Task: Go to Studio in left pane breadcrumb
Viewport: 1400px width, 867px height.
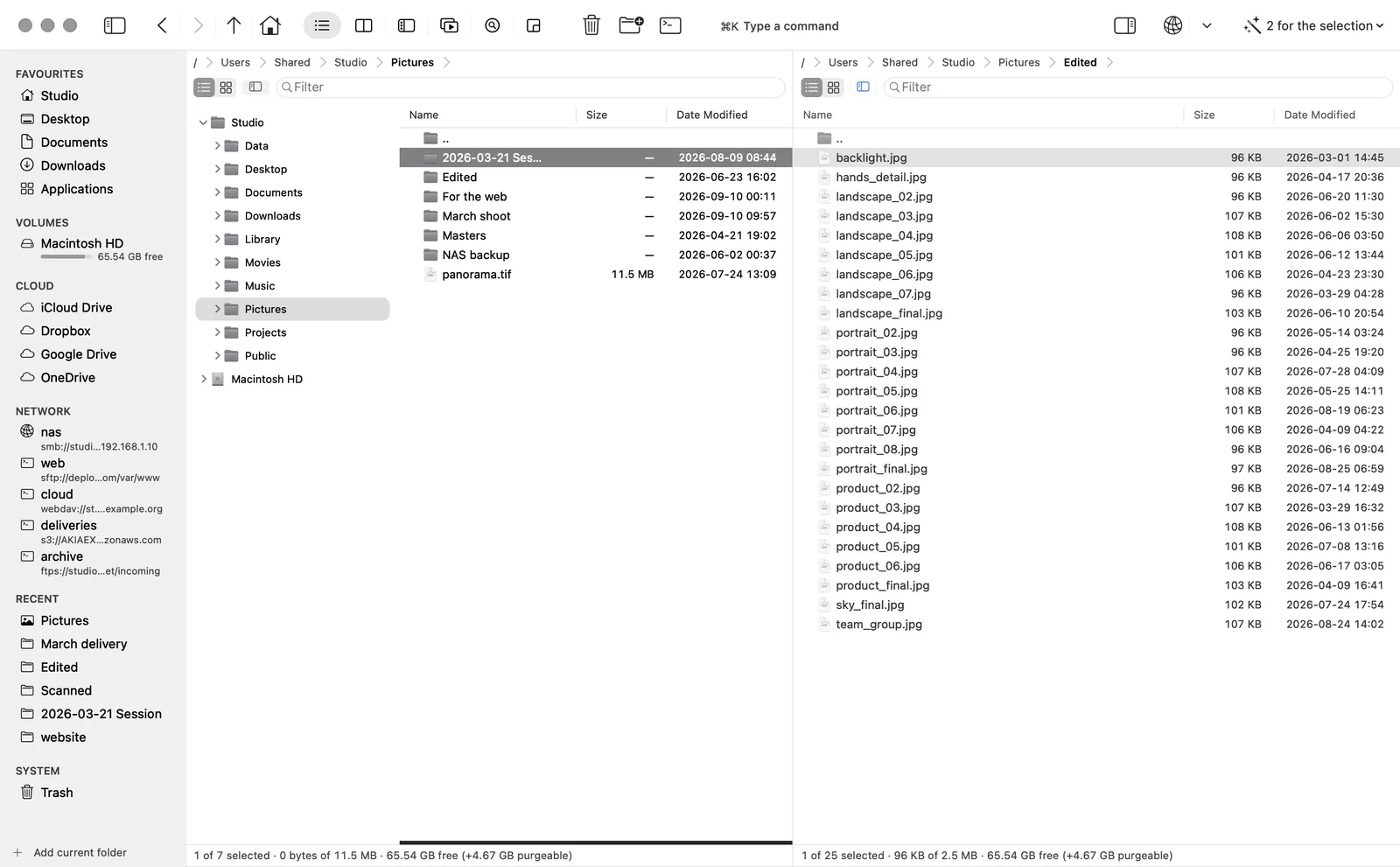Action: click(x=350, y=62)
